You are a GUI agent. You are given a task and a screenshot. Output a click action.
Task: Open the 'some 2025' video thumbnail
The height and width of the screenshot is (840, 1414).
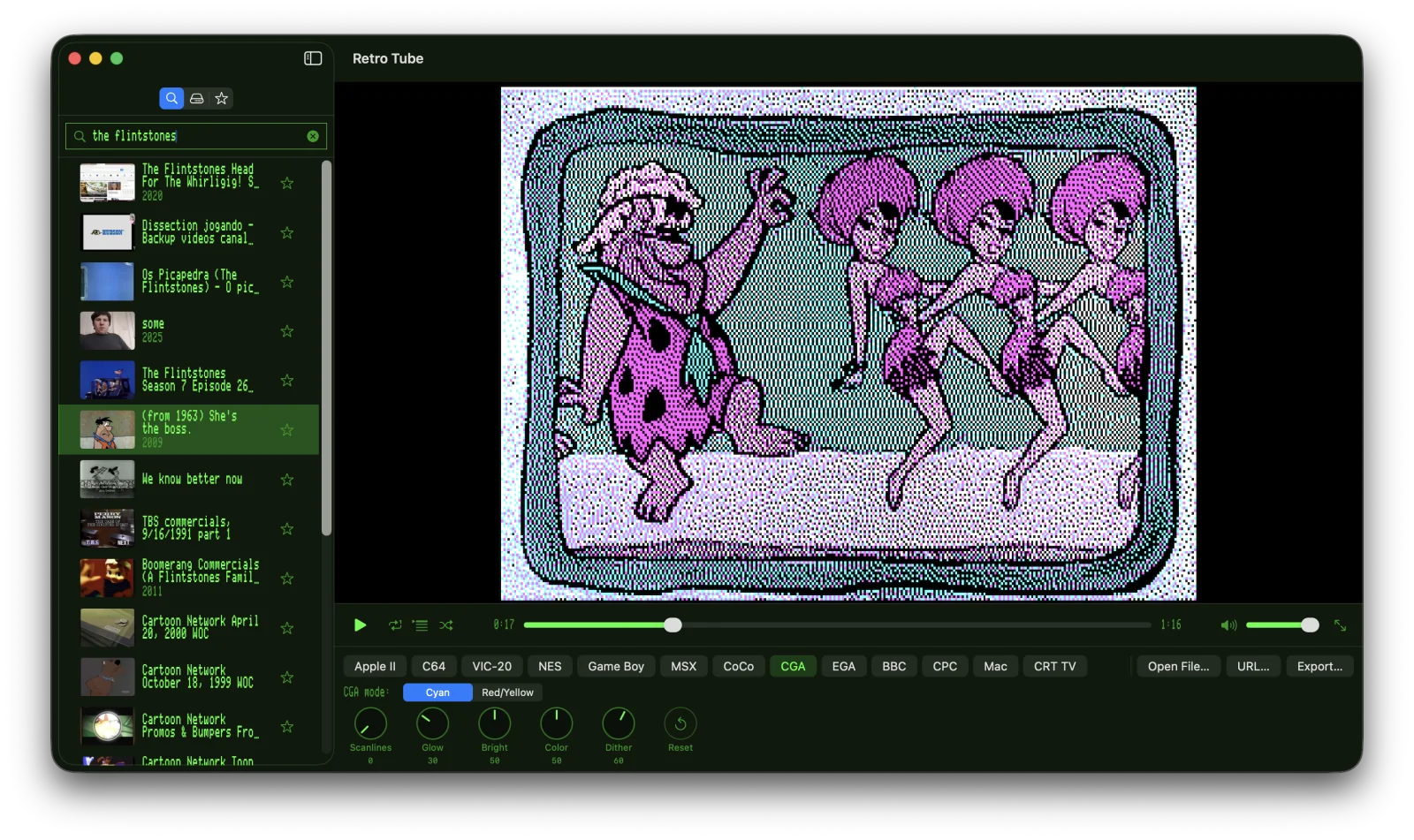108,331
